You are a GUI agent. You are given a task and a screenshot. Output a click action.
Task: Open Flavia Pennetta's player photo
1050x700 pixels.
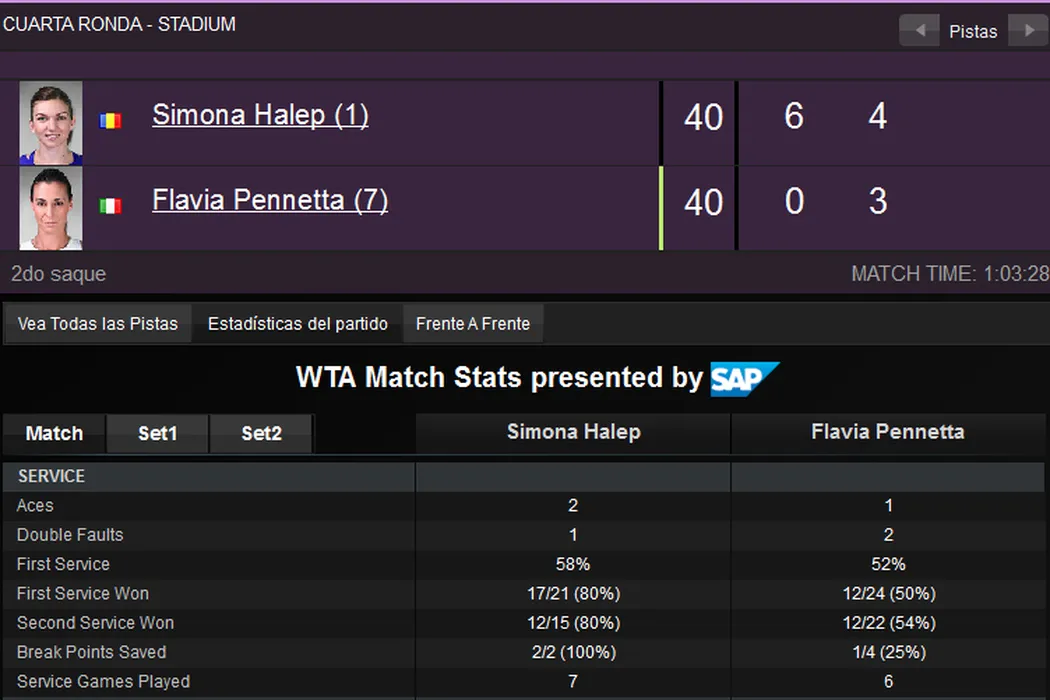51,208
